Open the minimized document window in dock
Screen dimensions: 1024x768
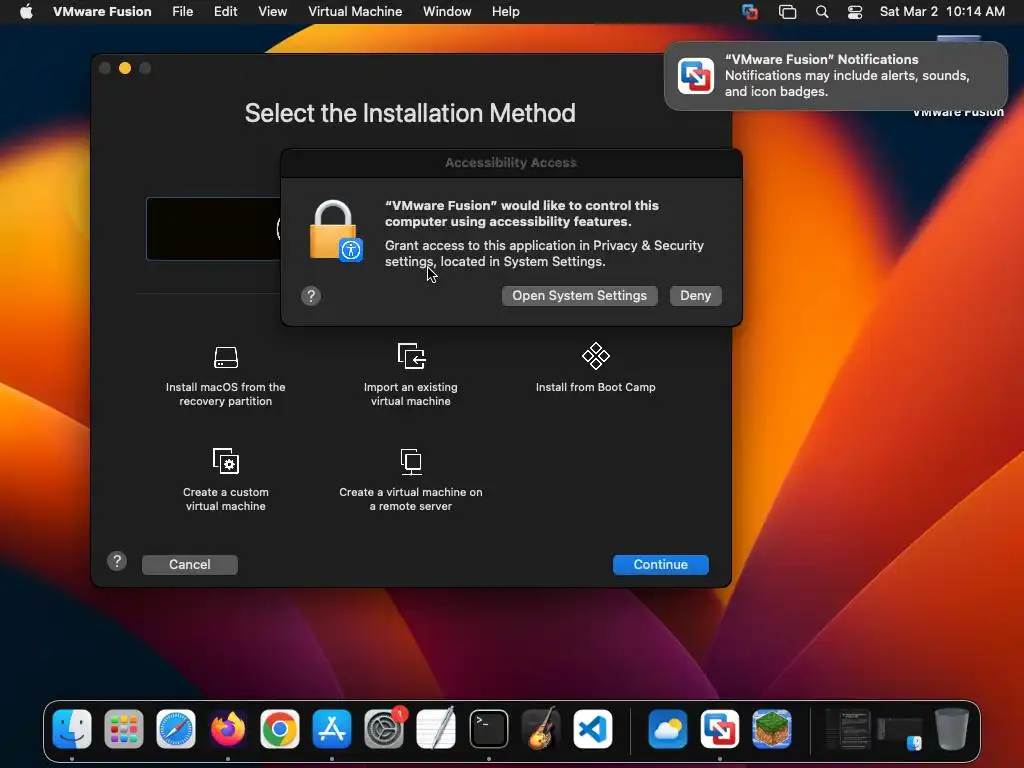pyautogui.click(x=848, y=729)
